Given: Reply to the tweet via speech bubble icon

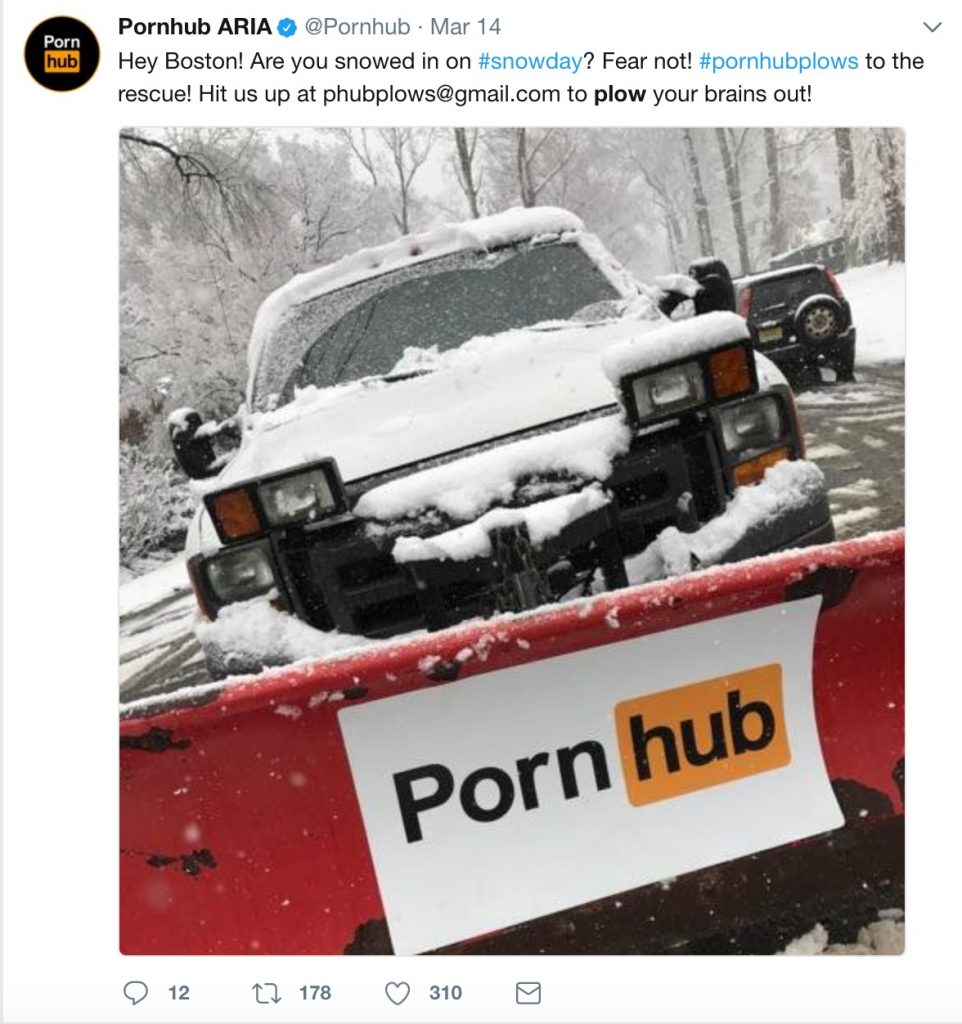Looking at the screenshot, I should click(136, 993).
